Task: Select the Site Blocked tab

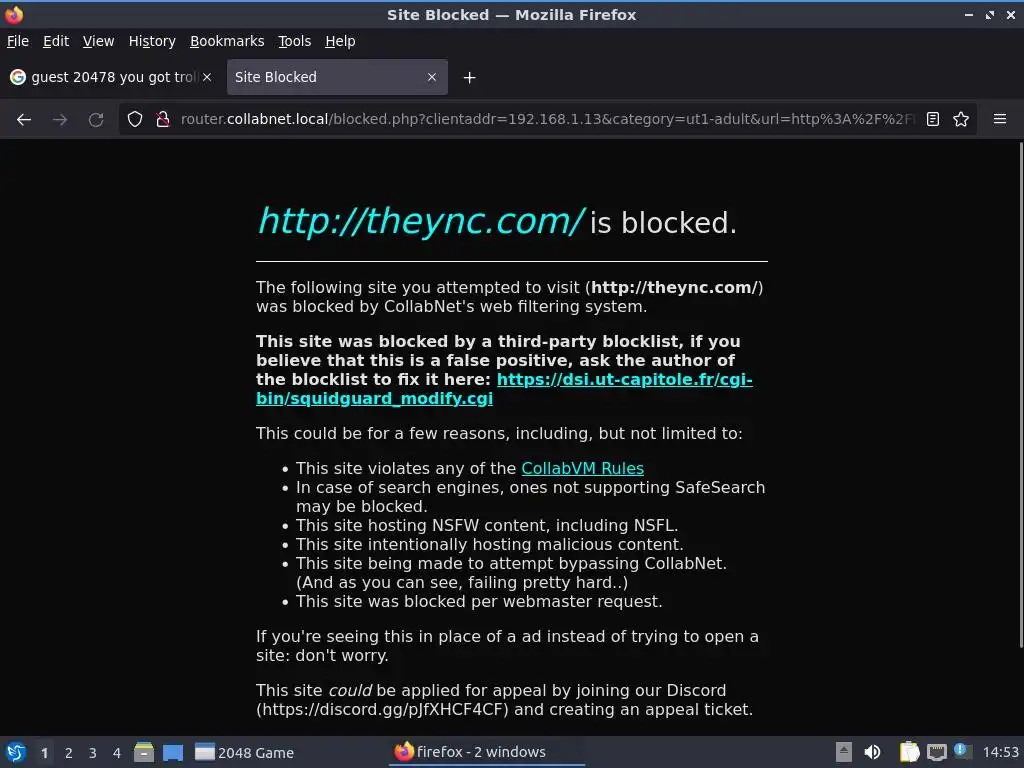Action: (x=337, y=77)
